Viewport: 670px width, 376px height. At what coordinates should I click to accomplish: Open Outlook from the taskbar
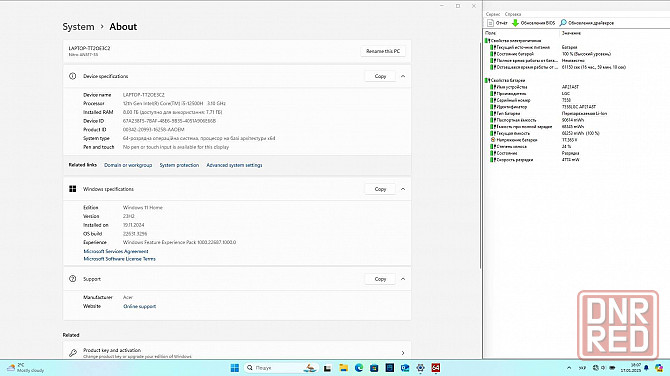pos(405,368)
